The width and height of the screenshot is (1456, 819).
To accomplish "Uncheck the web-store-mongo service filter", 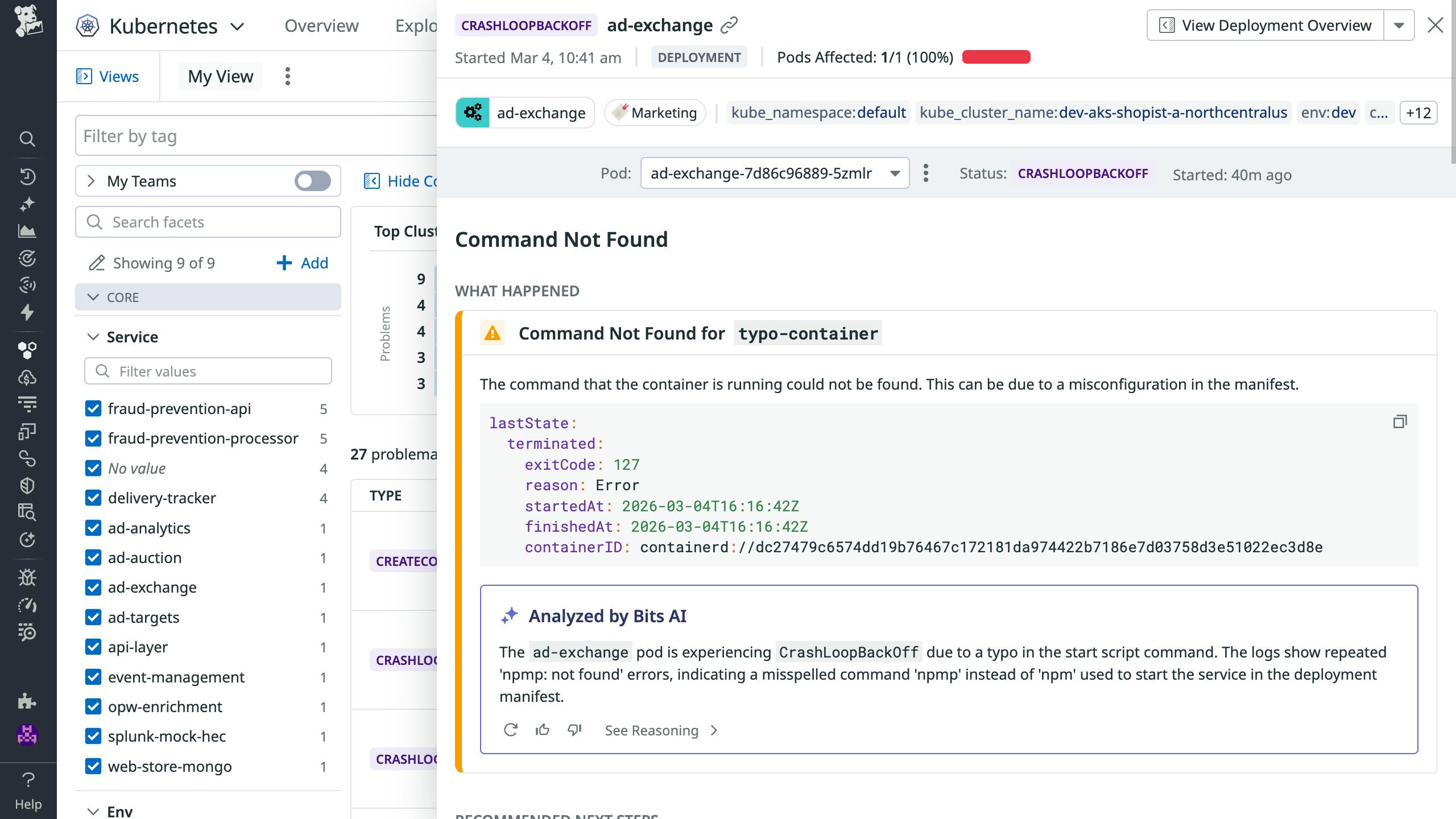I will [93, 766].
